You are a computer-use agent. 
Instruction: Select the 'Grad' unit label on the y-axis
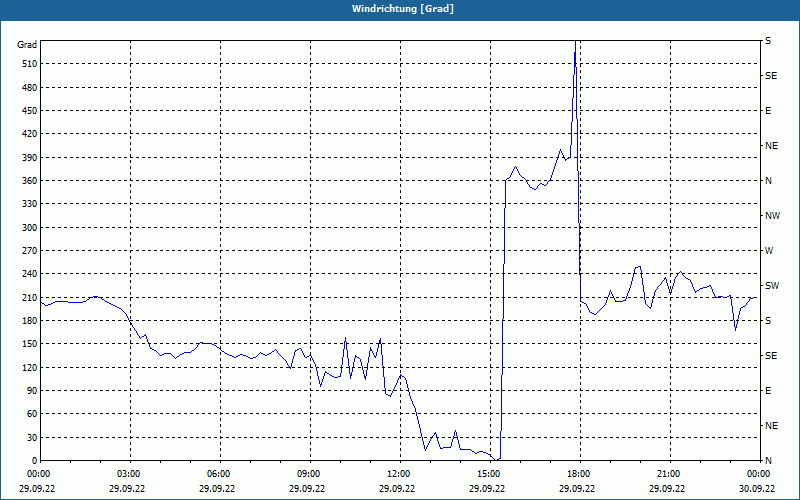click(27, 45)
